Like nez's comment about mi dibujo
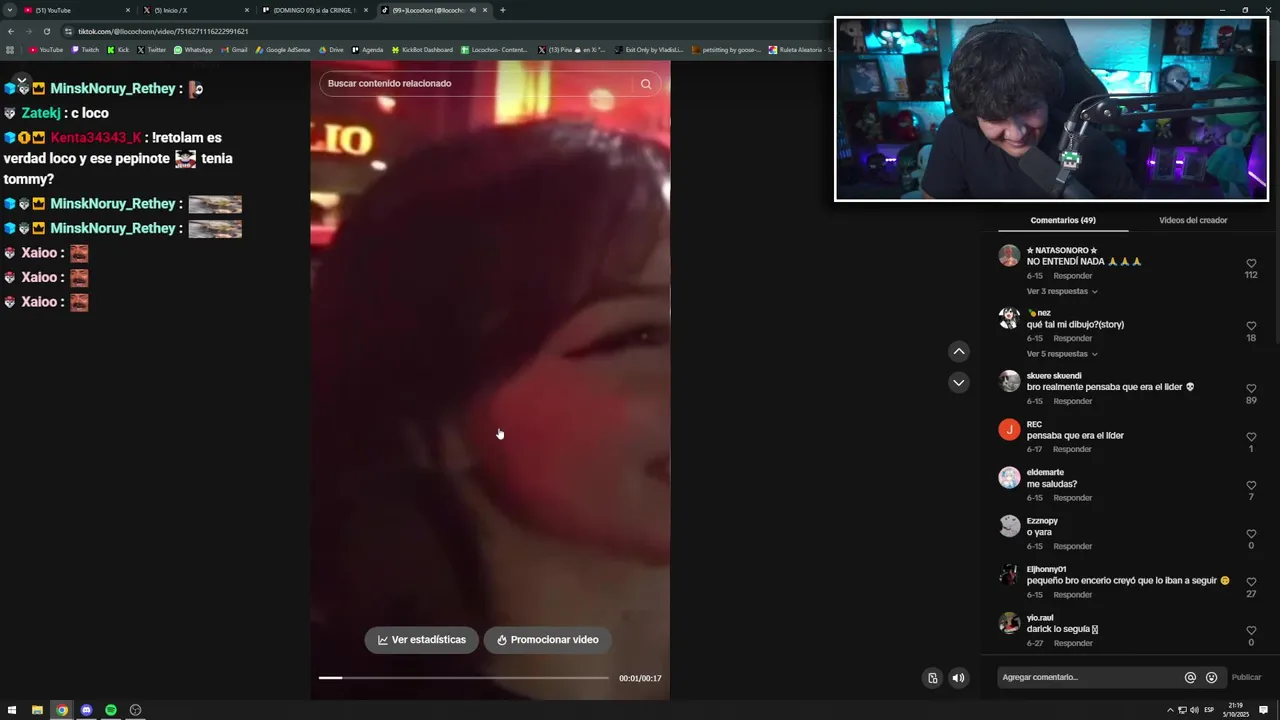The height and width of the screenshot is (720, 1280). coord(1251,326)
